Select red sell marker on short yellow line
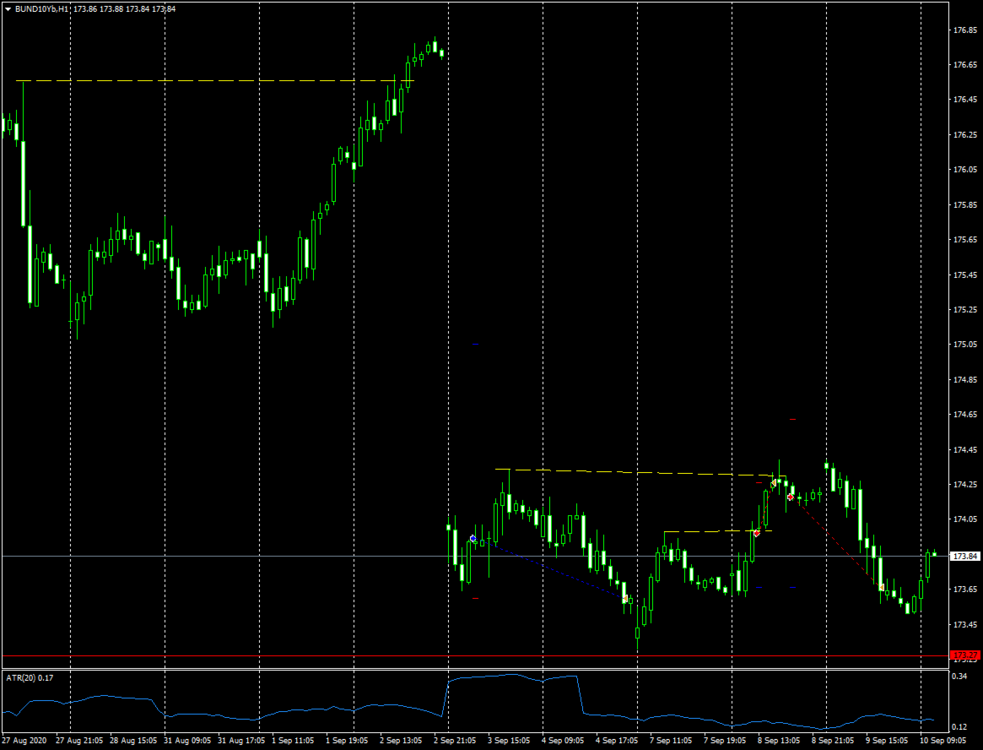This screenshot has height=750, width=983. pyautogui.click(x=757, y=533)
